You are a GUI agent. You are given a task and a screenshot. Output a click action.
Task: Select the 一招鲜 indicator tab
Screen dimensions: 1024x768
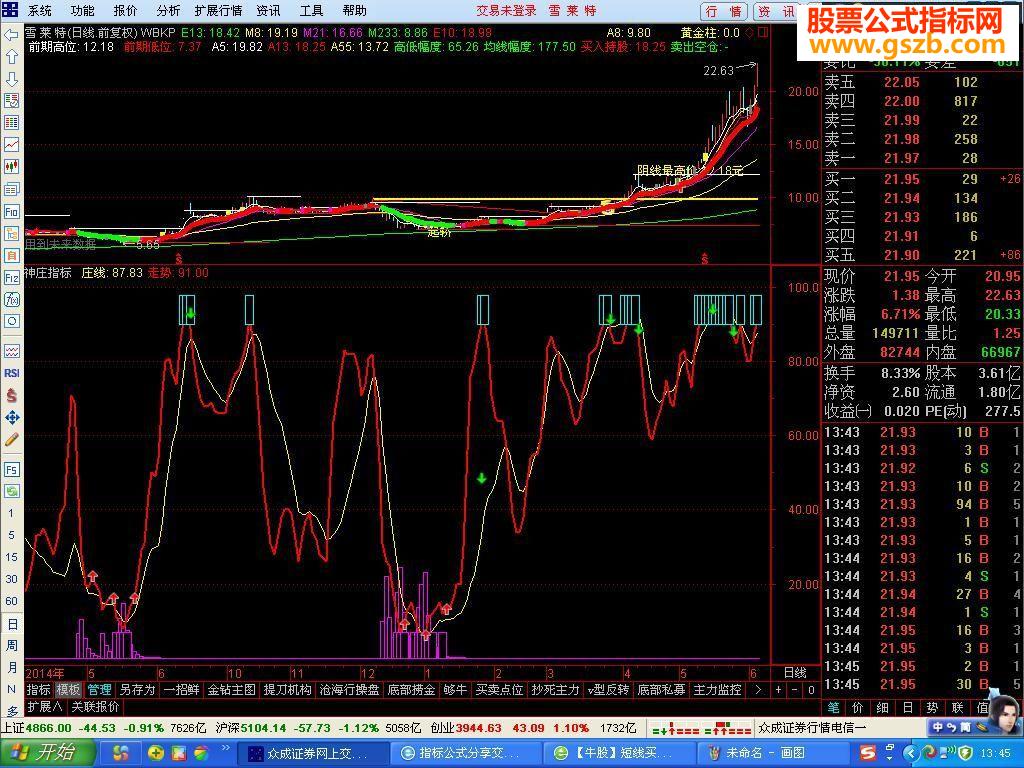tap(181, 690)
